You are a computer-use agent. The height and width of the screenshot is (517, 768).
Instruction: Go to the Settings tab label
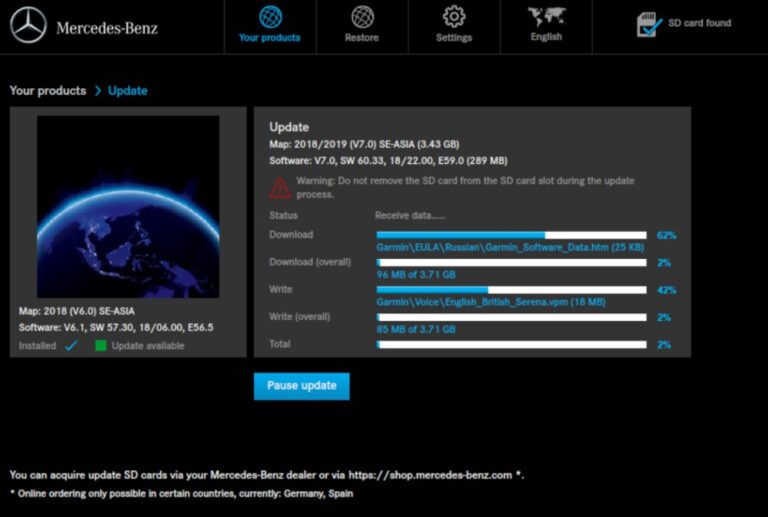pos(454,38)
